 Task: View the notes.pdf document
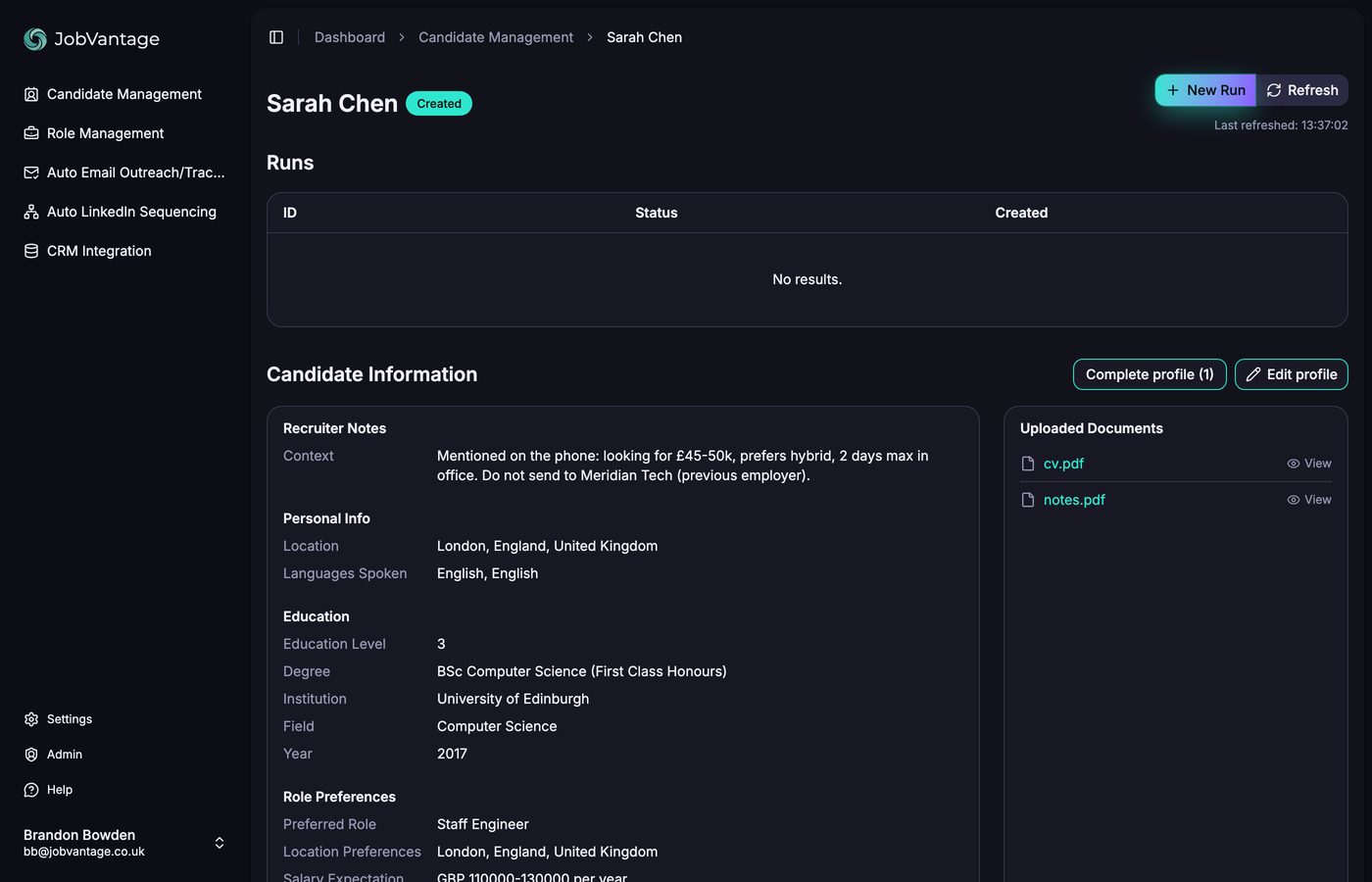click(1309, 500)
